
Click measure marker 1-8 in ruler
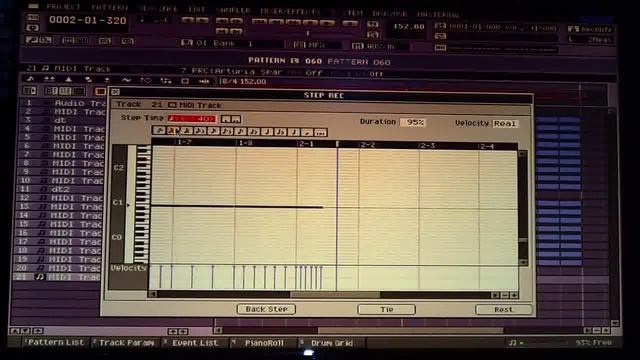245,143
